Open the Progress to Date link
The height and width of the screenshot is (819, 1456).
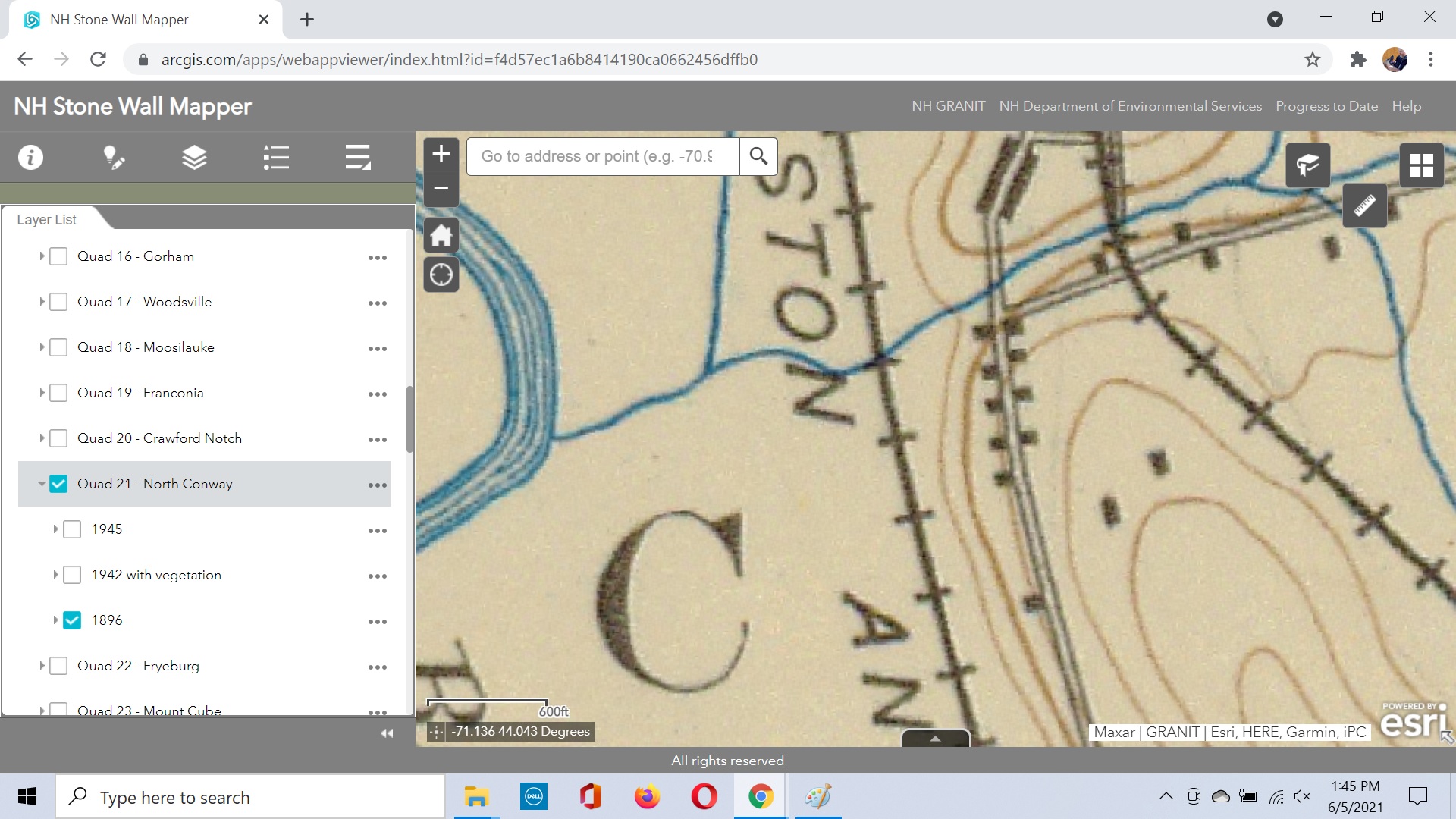(x=1326, y=106)
